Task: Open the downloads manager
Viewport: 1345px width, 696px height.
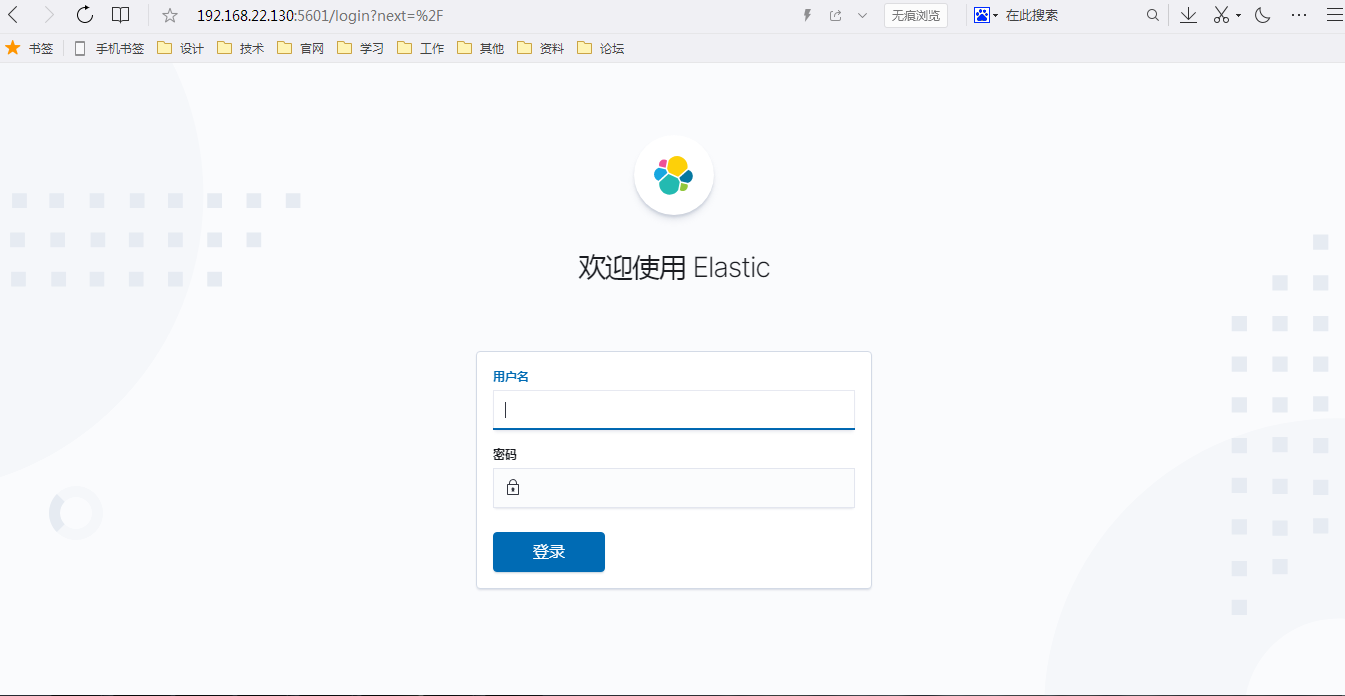Action: click(x=1188, y=15)
